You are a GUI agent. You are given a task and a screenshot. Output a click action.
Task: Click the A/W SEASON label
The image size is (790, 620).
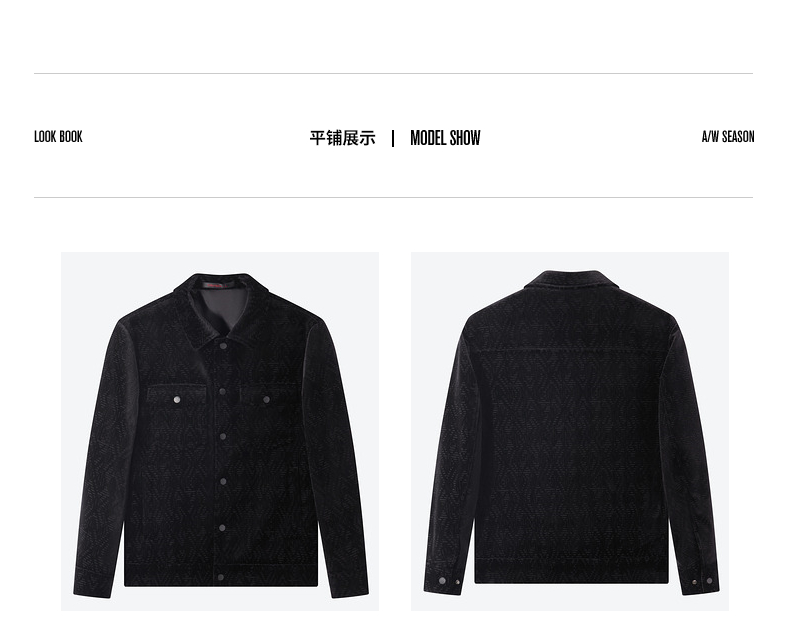tap(728, 136)
